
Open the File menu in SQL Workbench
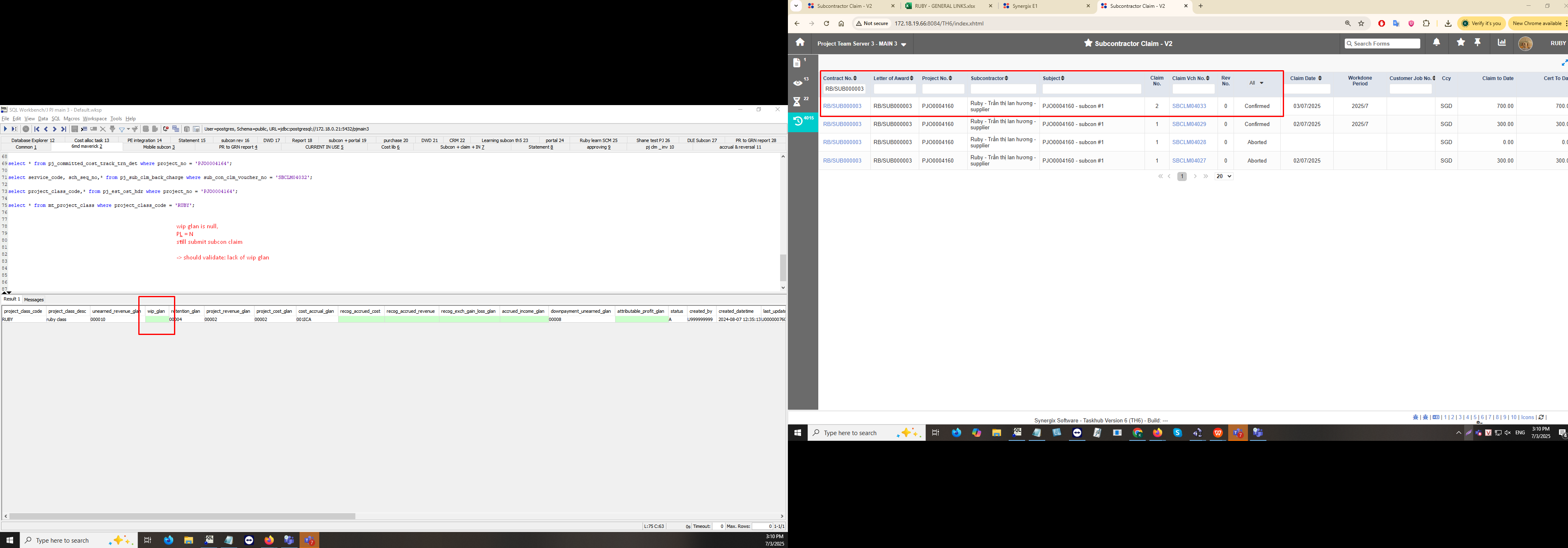pyautogui.click(x=5, y=119)
